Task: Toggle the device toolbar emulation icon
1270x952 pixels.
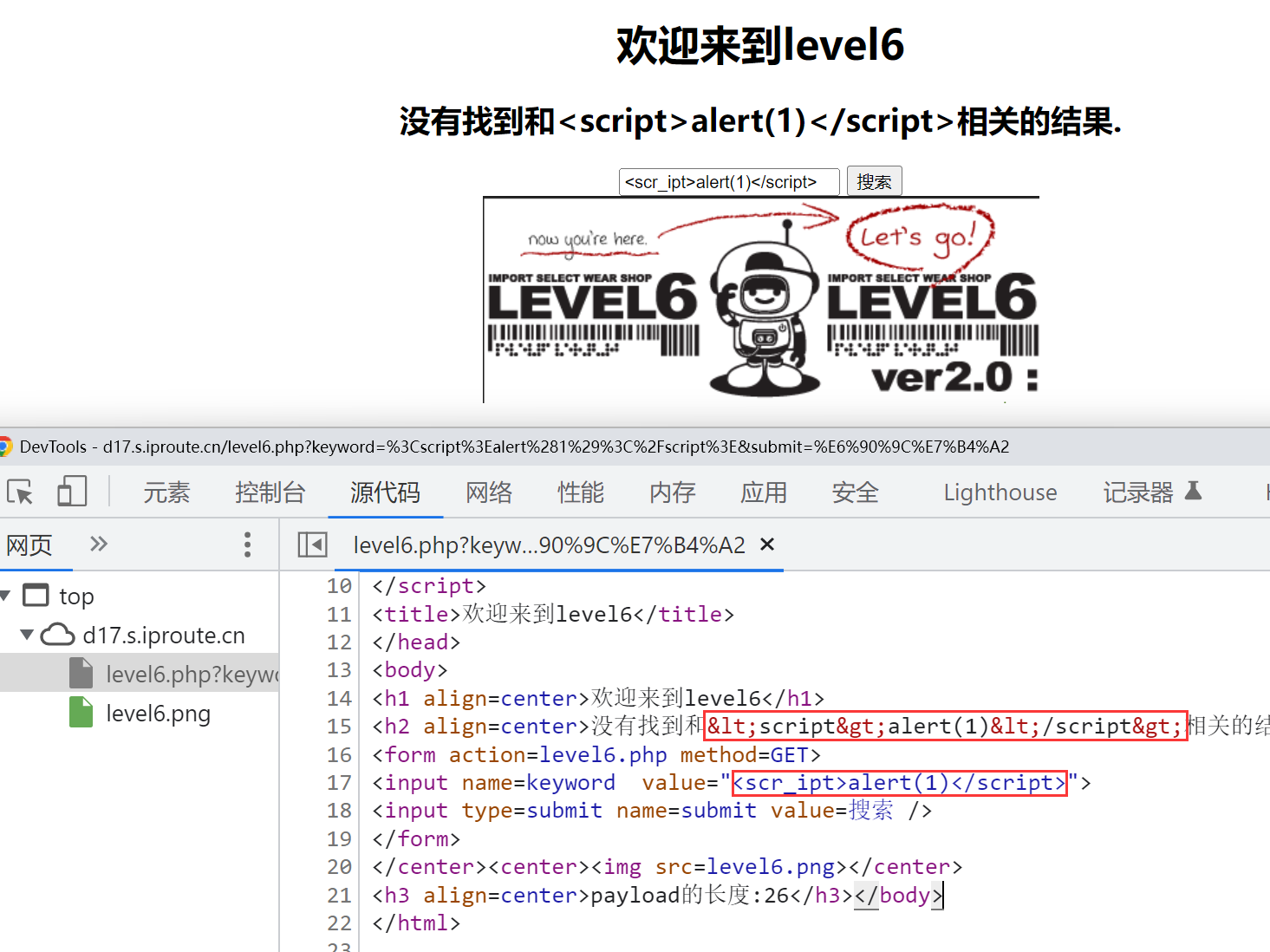Action: tap(72, 492)
